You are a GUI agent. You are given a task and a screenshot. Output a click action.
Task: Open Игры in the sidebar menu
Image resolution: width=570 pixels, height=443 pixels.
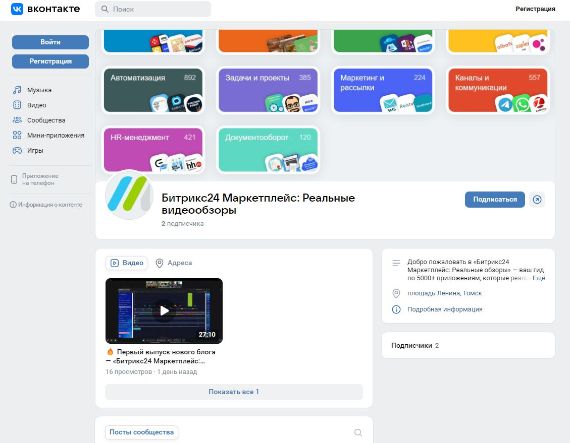click(x=35, y=150)
